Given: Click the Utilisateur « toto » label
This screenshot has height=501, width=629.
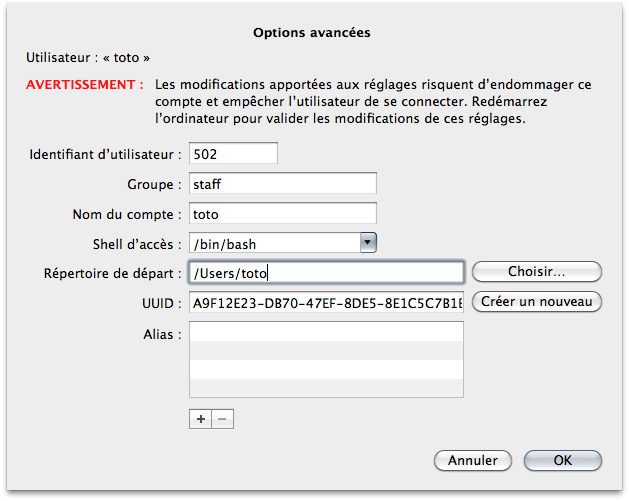Looking at the screenshot, I should click(89, 58).
